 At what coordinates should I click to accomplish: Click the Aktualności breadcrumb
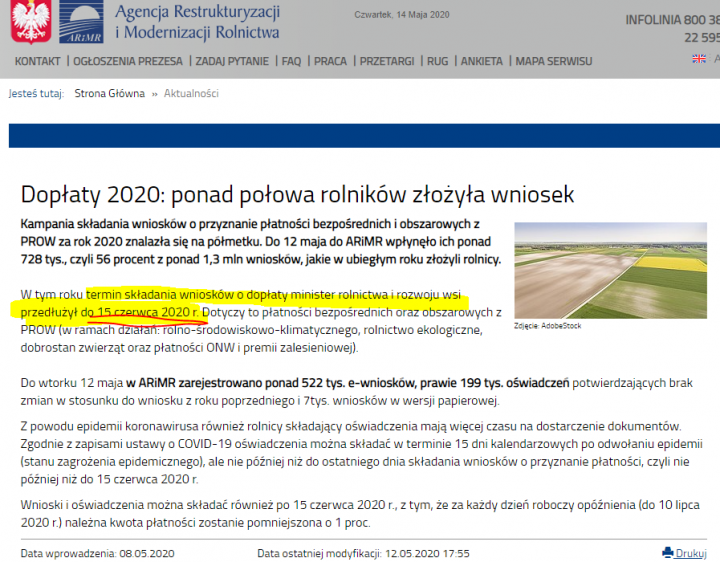click(191, 94)
